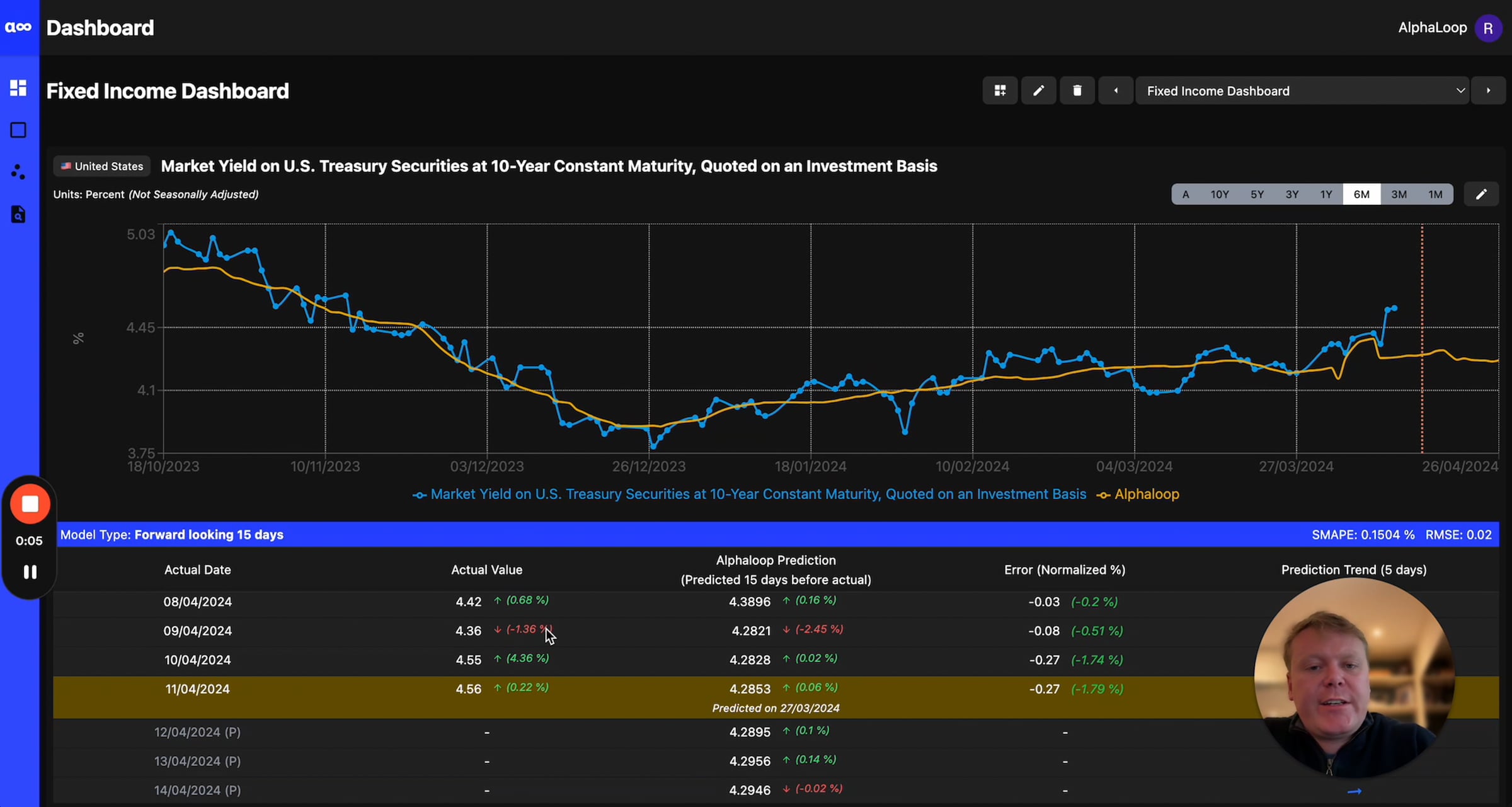The height and width of the screenshot is (807, 1512).
Task: Select the 3Y time range
Action: coord(1292,194)
